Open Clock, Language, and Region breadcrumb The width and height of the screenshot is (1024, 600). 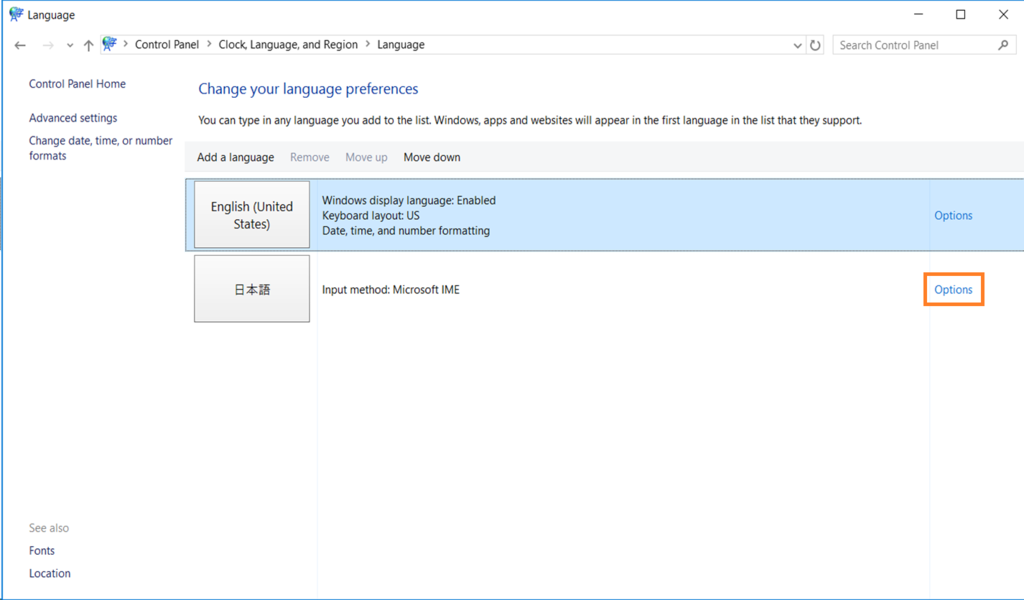point(288,44)
